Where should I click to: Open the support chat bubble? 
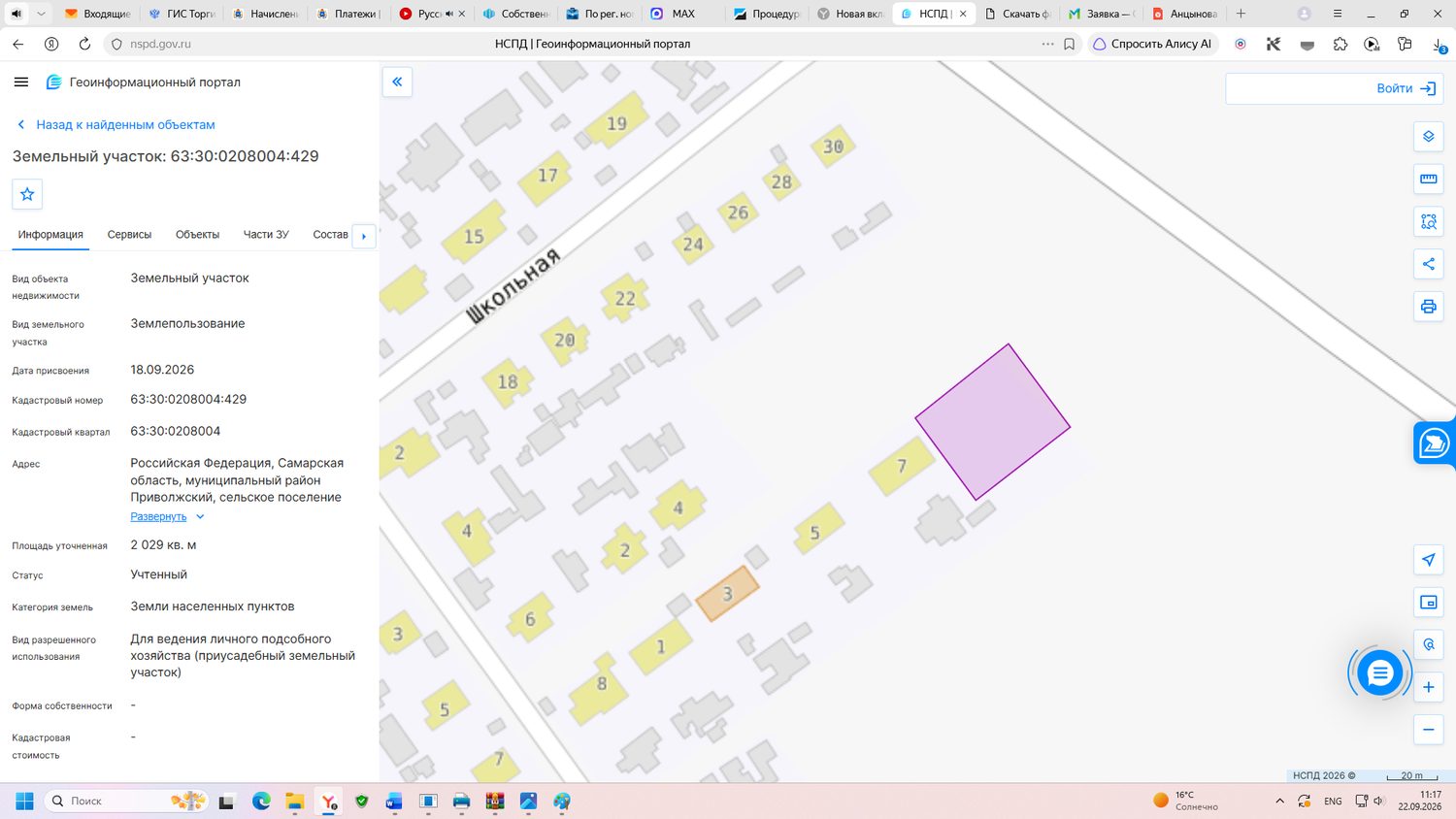(x=1379, y=673)
